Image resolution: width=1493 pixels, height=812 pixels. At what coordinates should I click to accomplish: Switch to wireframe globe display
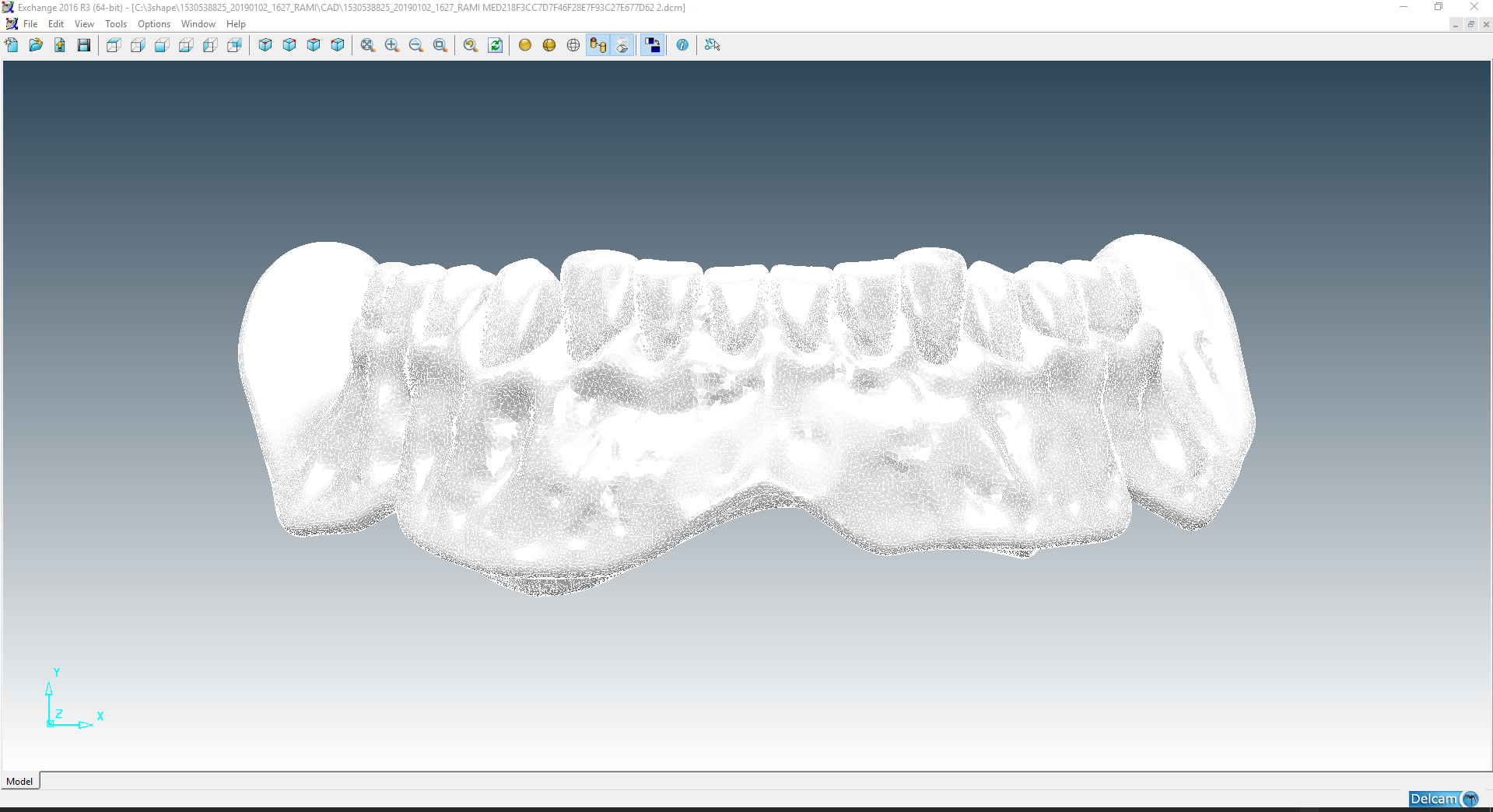point(573,45)
